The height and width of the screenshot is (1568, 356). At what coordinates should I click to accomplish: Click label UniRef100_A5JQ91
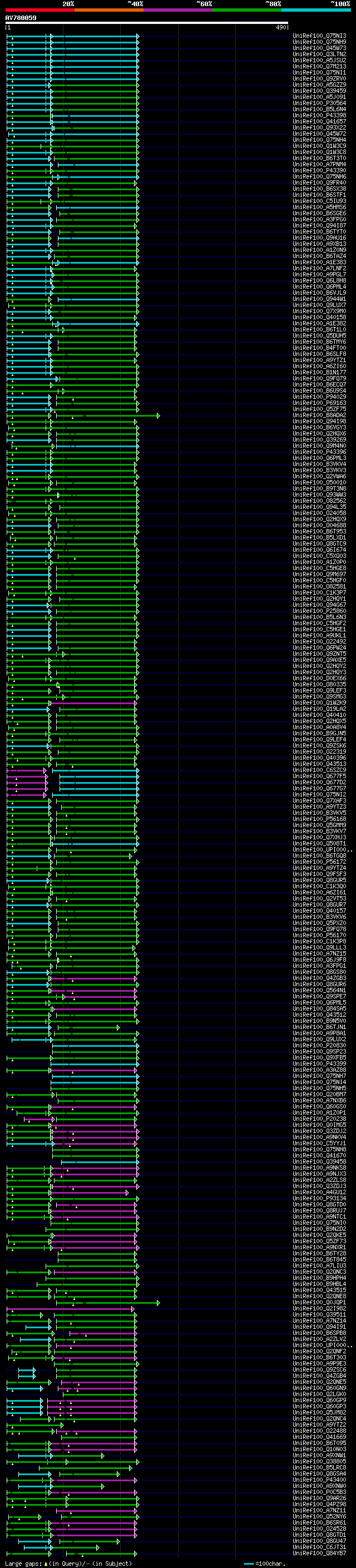(x=319, y=97)
